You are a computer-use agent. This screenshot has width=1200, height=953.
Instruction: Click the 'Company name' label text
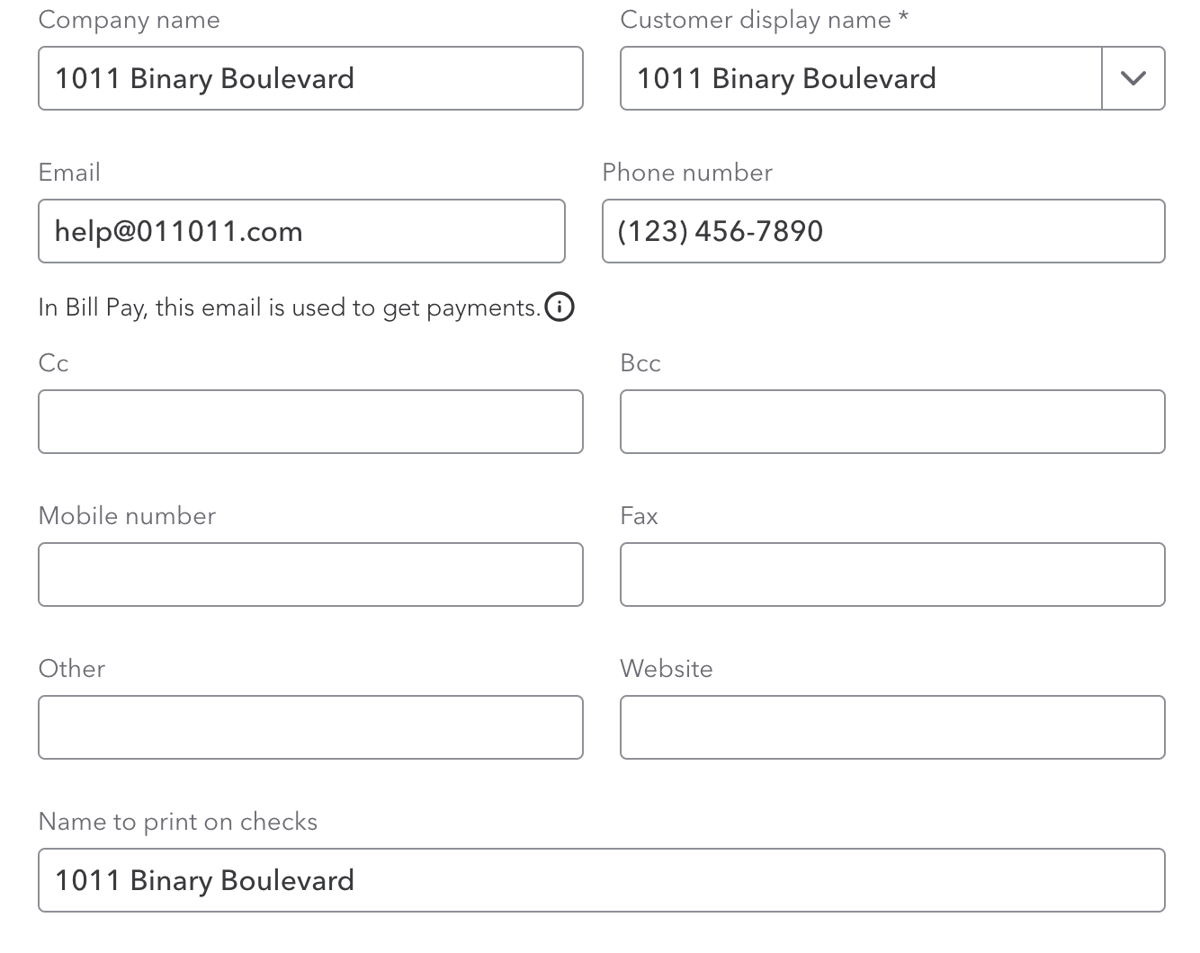129,20
